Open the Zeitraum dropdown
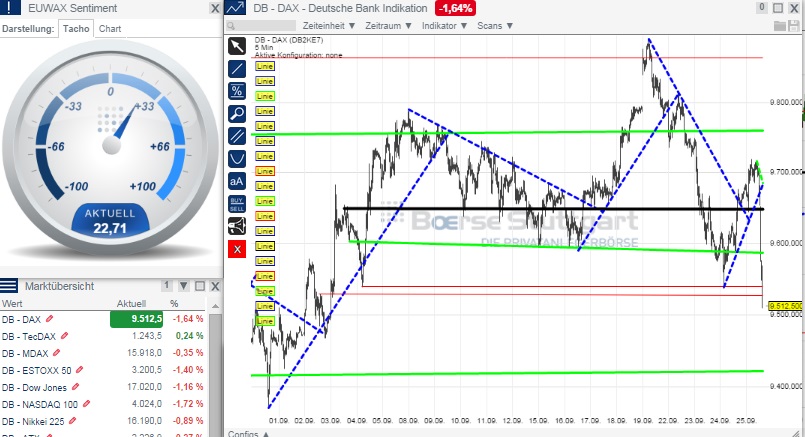 point(388,26)
